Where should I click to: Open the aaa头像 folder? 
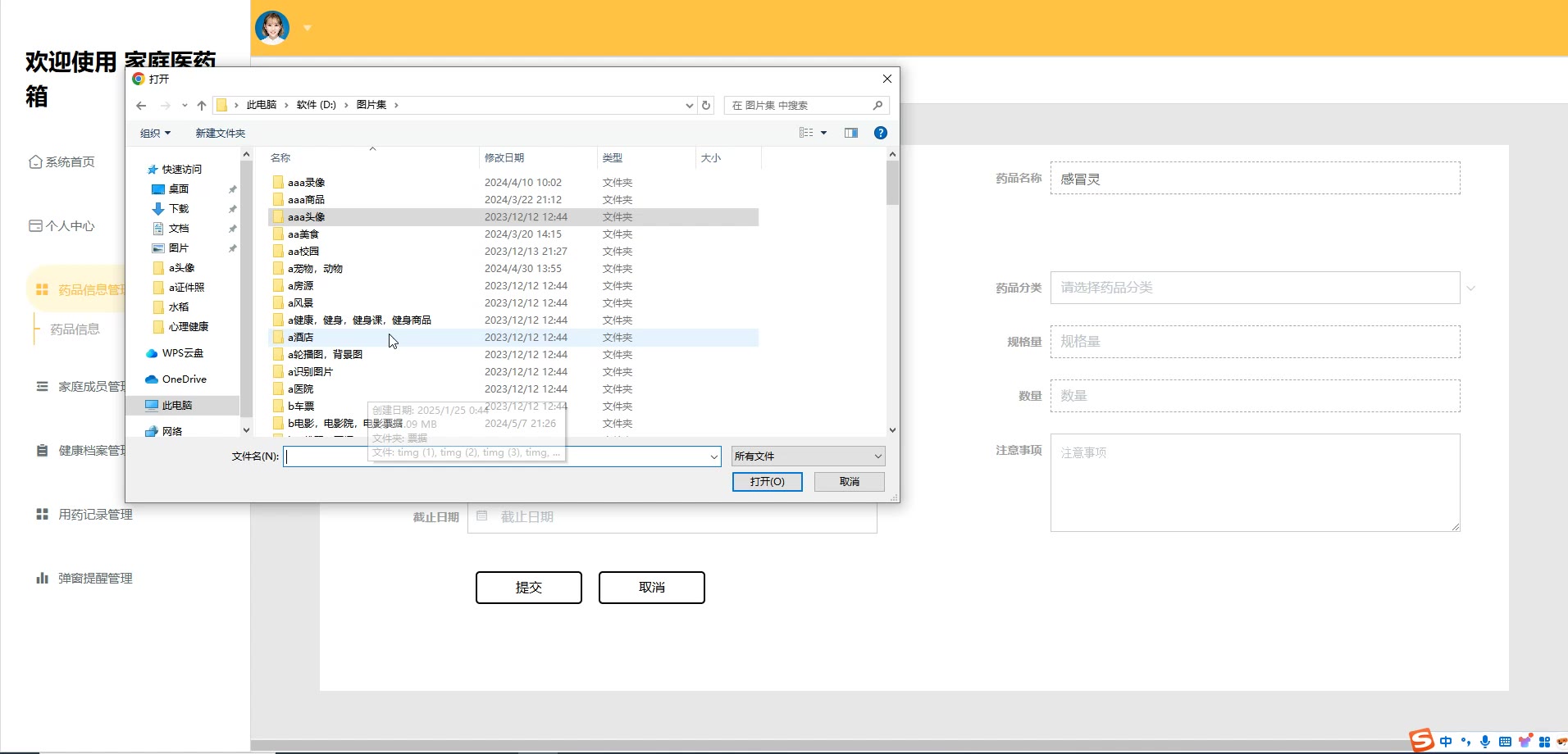307,217
